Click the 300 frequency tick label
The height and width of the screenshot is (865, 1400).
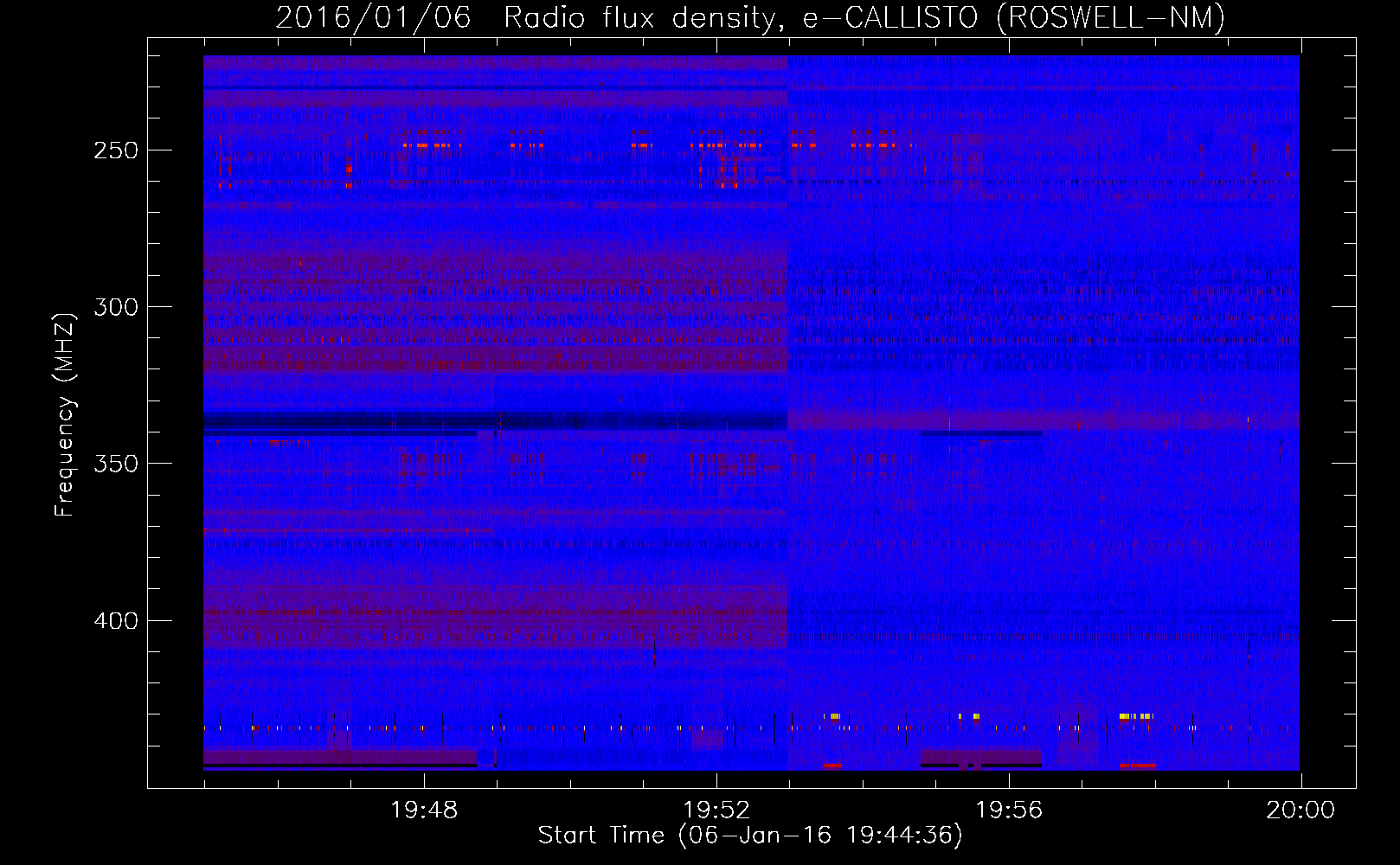pos(116,307)
